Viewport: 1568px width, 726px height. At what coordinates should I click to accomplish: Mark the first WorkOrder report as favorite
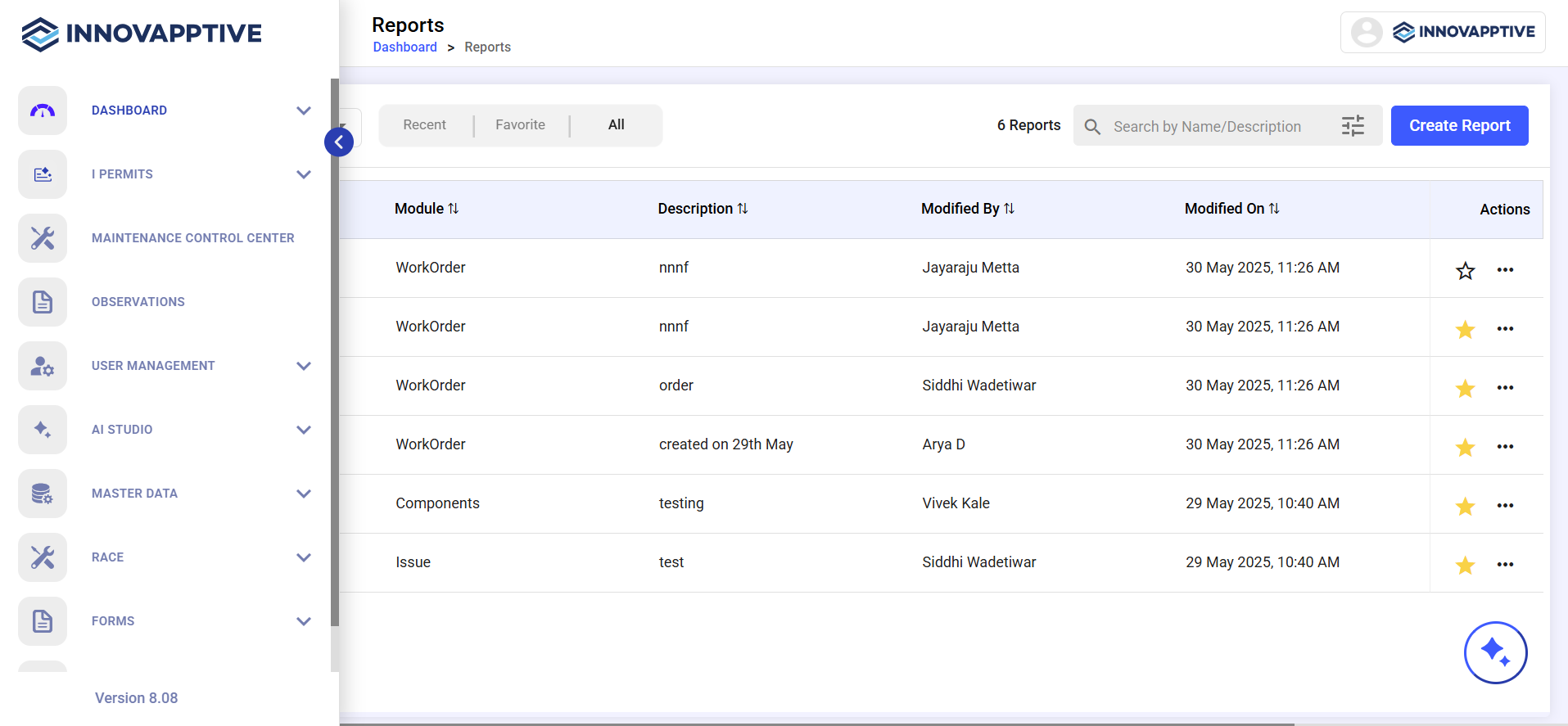[x=1465, y=271]
